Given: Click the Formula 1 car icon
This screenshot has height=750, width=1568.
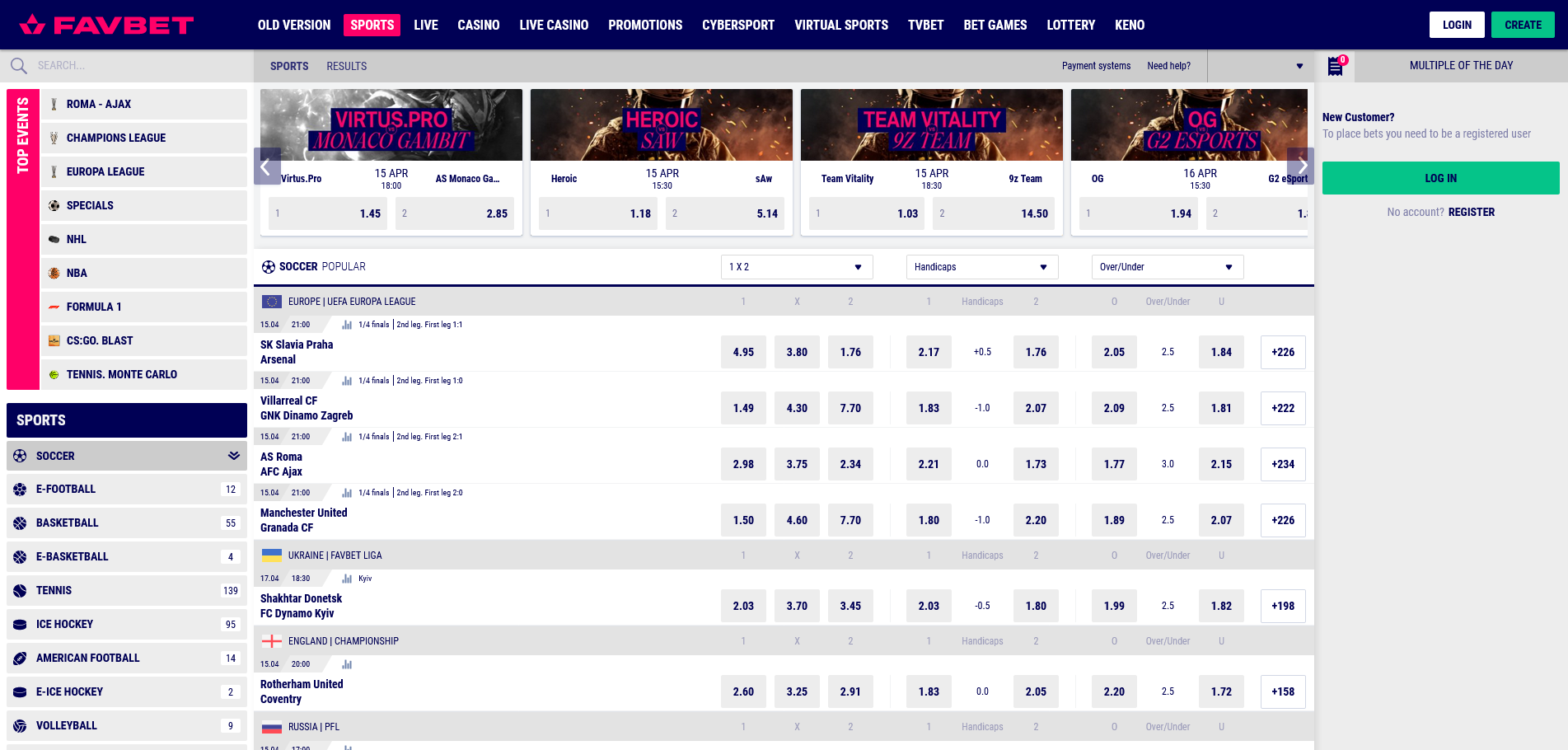Looking at the screenshot, I should point(54,307).
